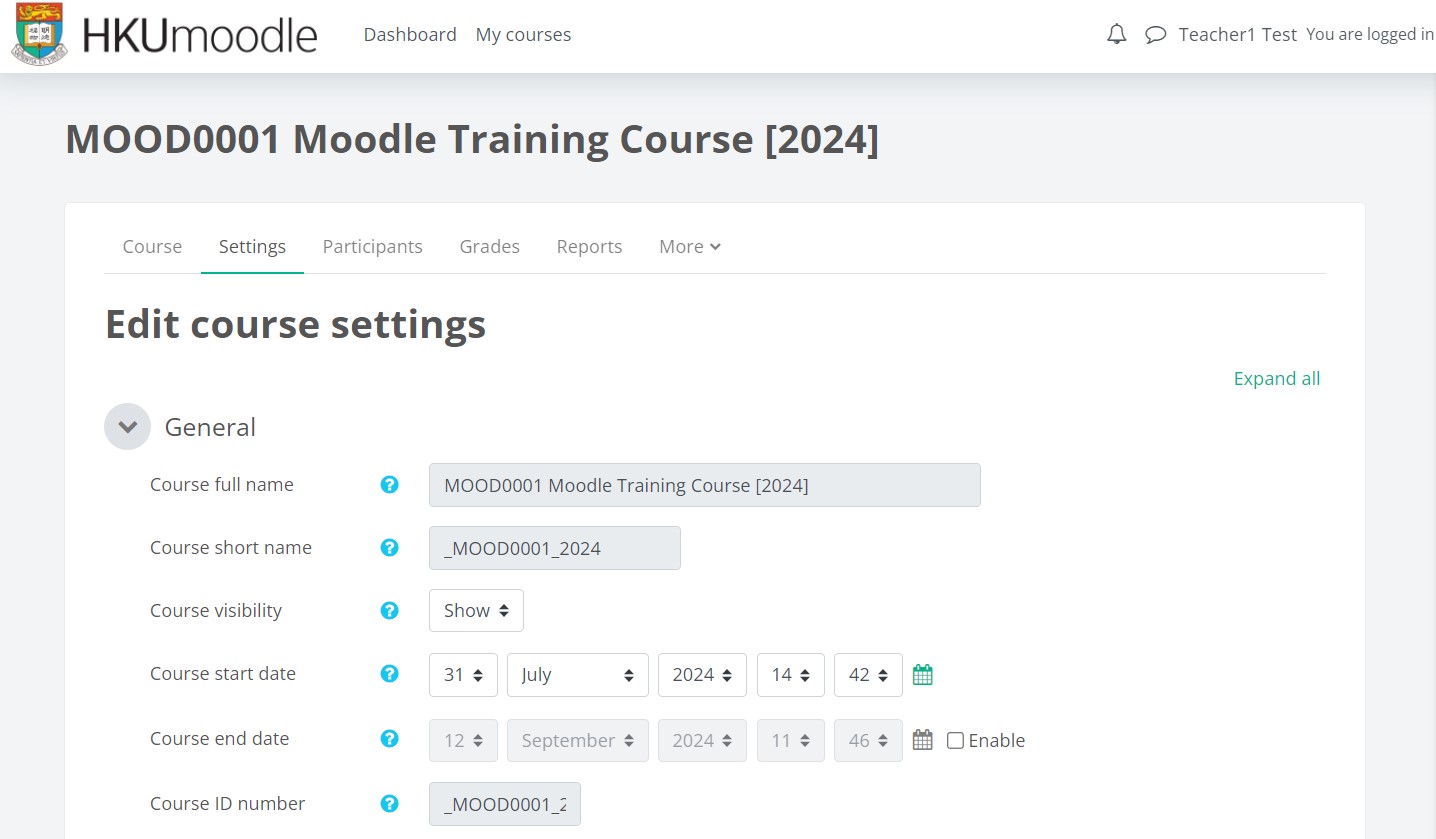Collapse the General section
The width and height of the screenshot is (1436, 839).
point(127,427)
